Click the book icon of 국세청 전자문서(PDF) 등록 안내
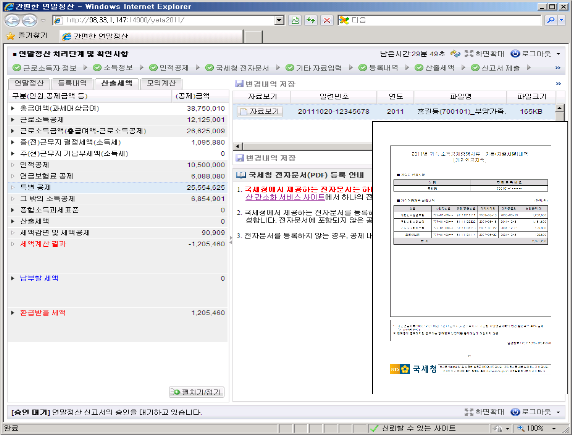 [x=241, y=175]
